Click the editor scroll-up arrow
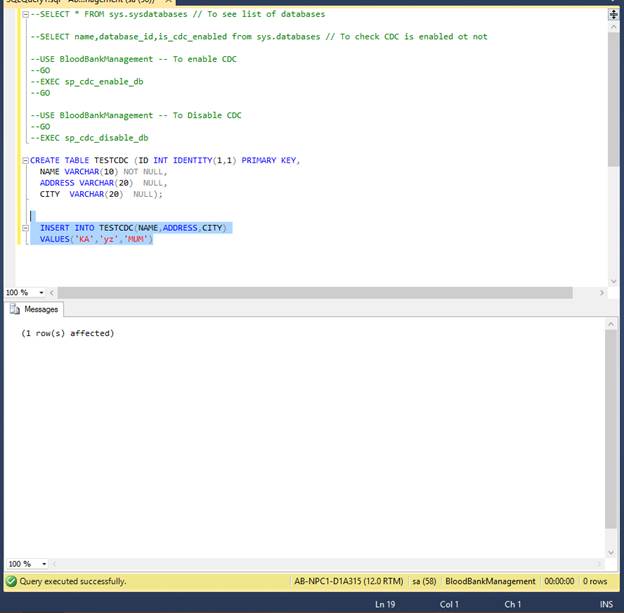 point(612,25)
